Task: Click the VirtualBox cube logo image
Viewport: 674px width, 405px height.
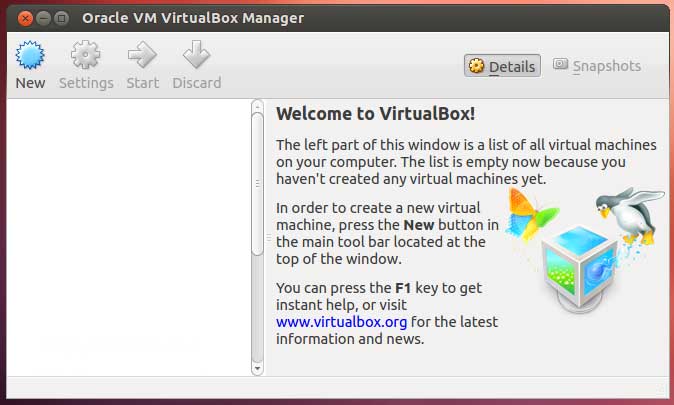Action: [579, 269]
